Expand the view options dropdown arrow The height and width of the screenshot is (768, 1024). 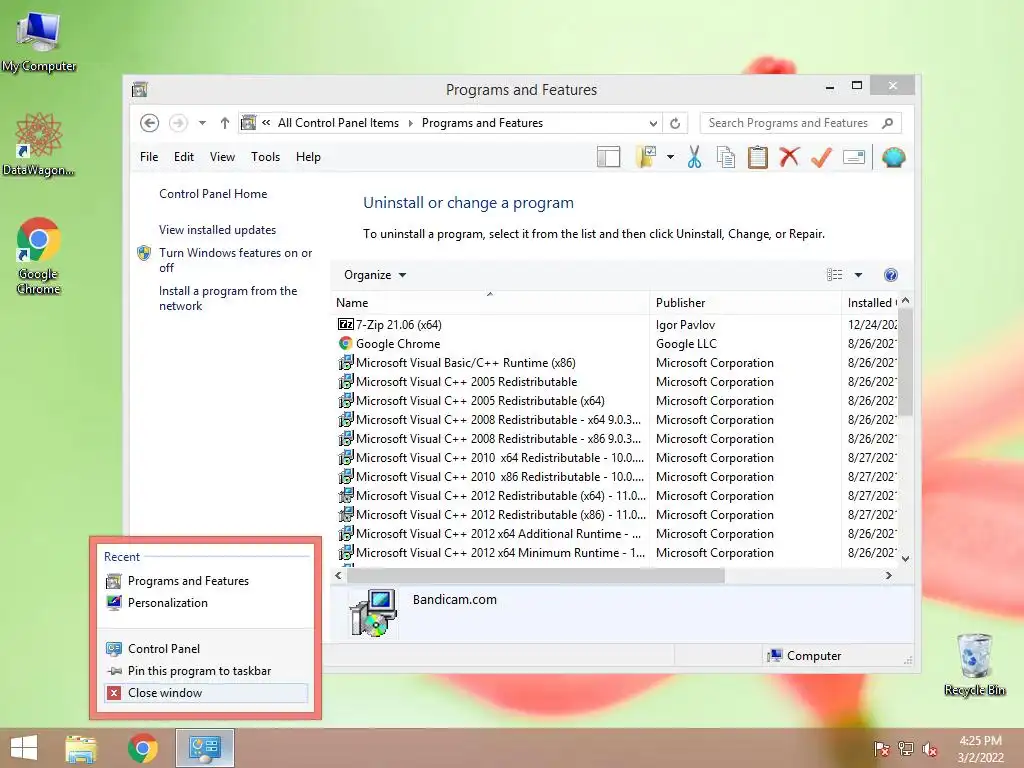tap(858, 275)
